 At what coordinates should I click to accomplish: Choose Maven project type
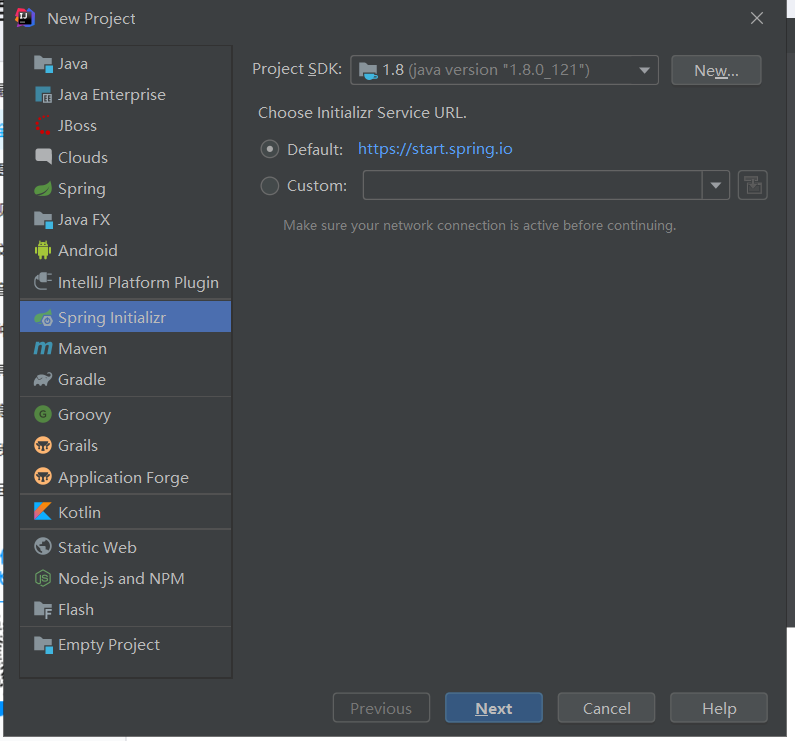(x=125, y=348)
